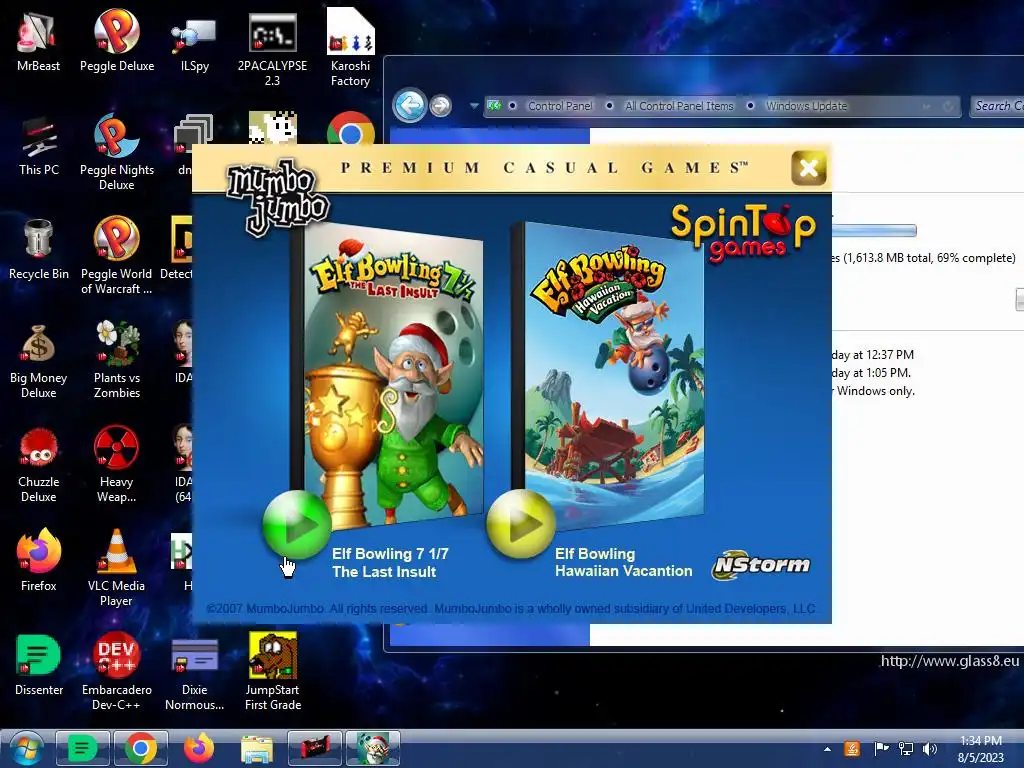Go forward in the Control Panel window
Image resolution: width=1024 pixels, height=768 pixels.
tap(441, 105)
